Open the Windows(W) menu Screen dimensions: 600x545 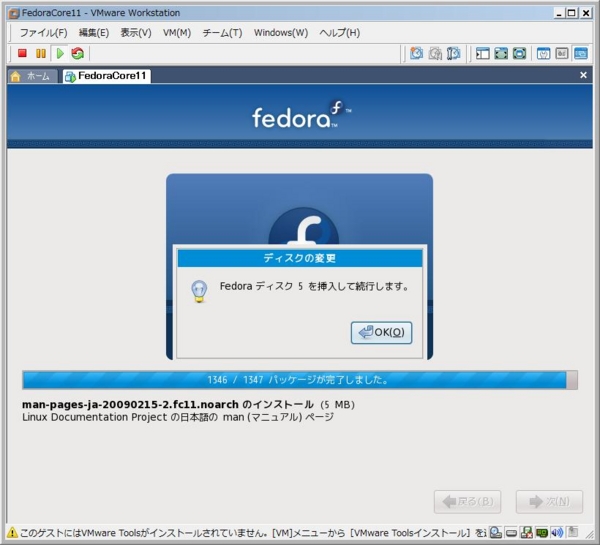coord(281,33)
